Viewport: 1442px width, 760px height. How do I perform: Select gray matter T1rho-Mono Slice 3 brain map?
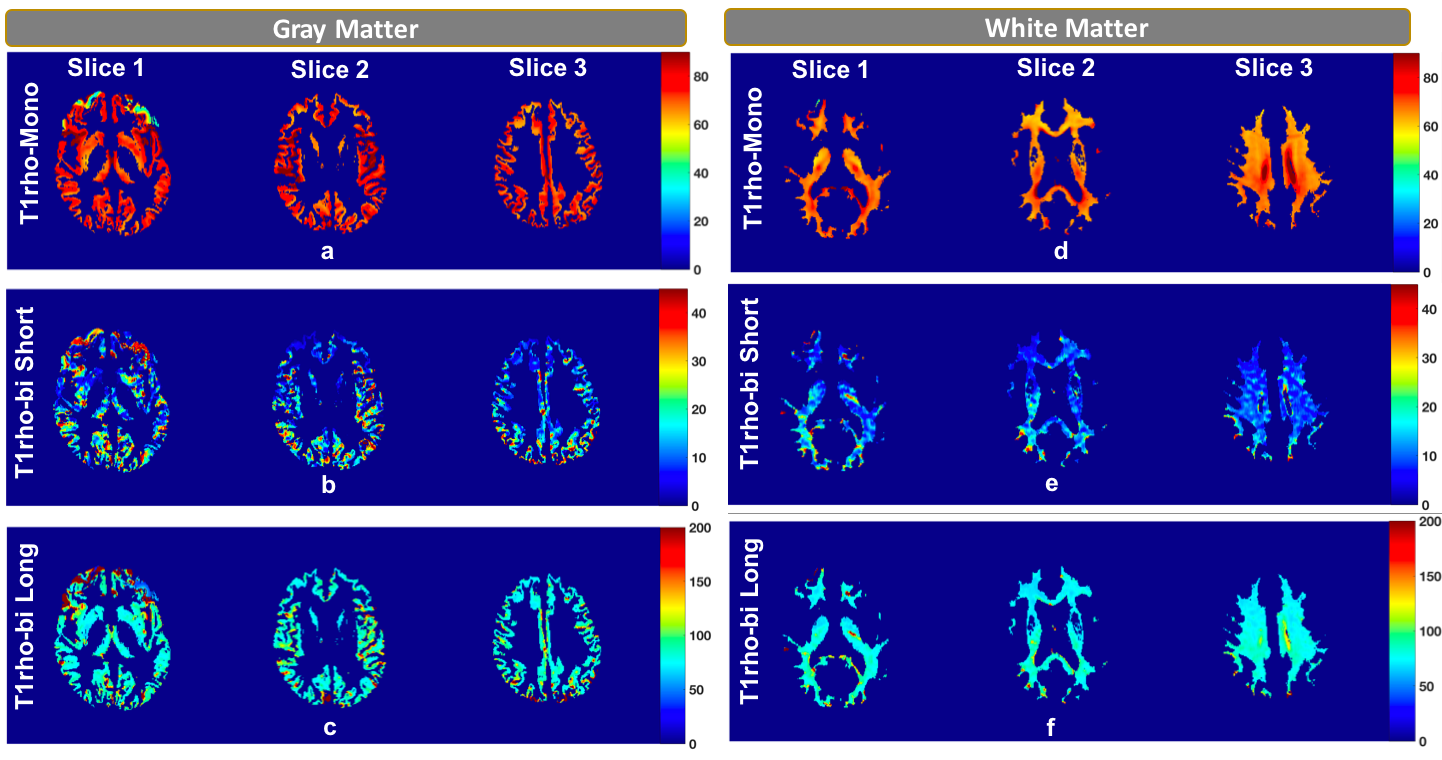[546, 156]
